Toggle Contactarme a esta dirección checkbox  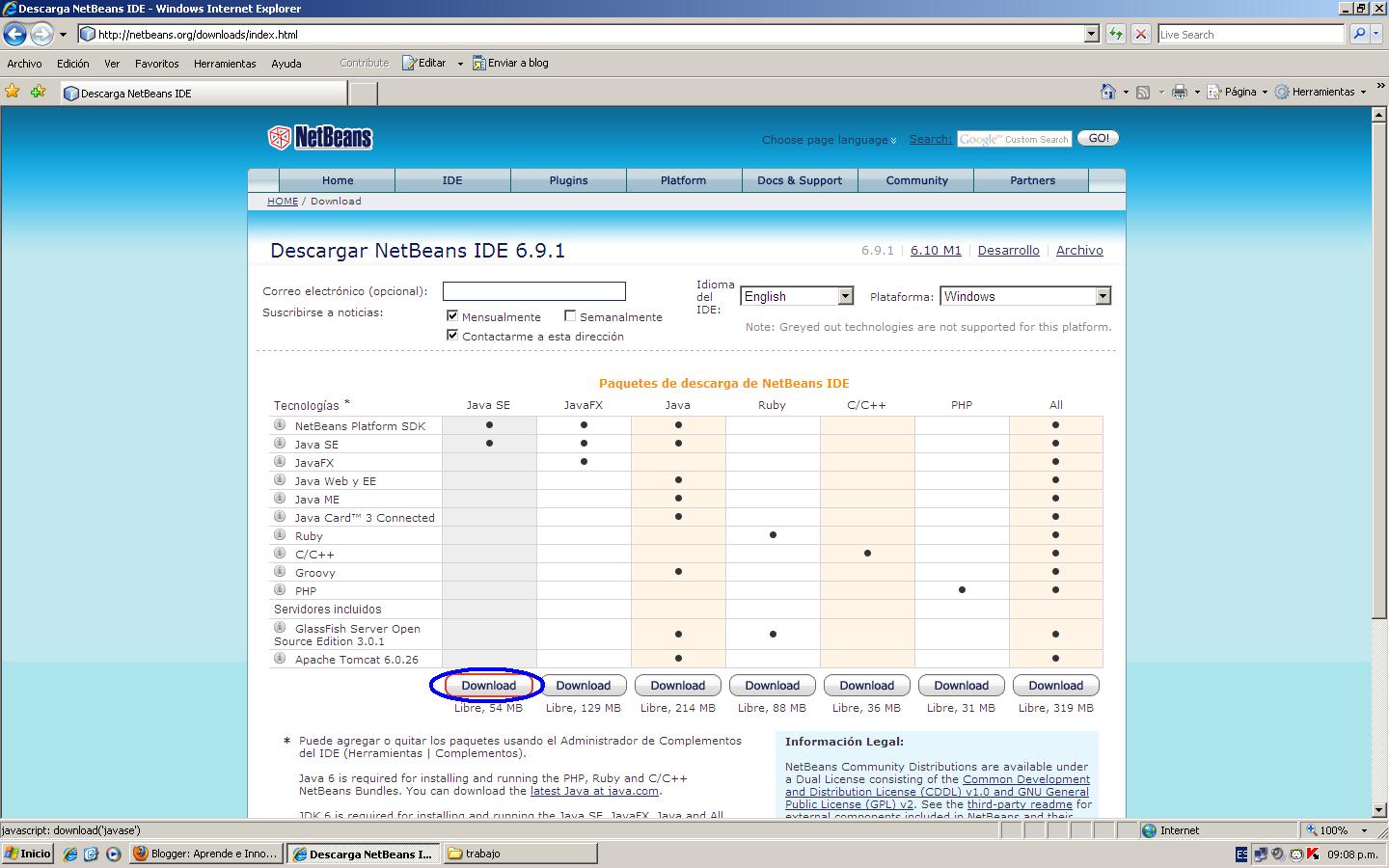[x=451, y=335]
